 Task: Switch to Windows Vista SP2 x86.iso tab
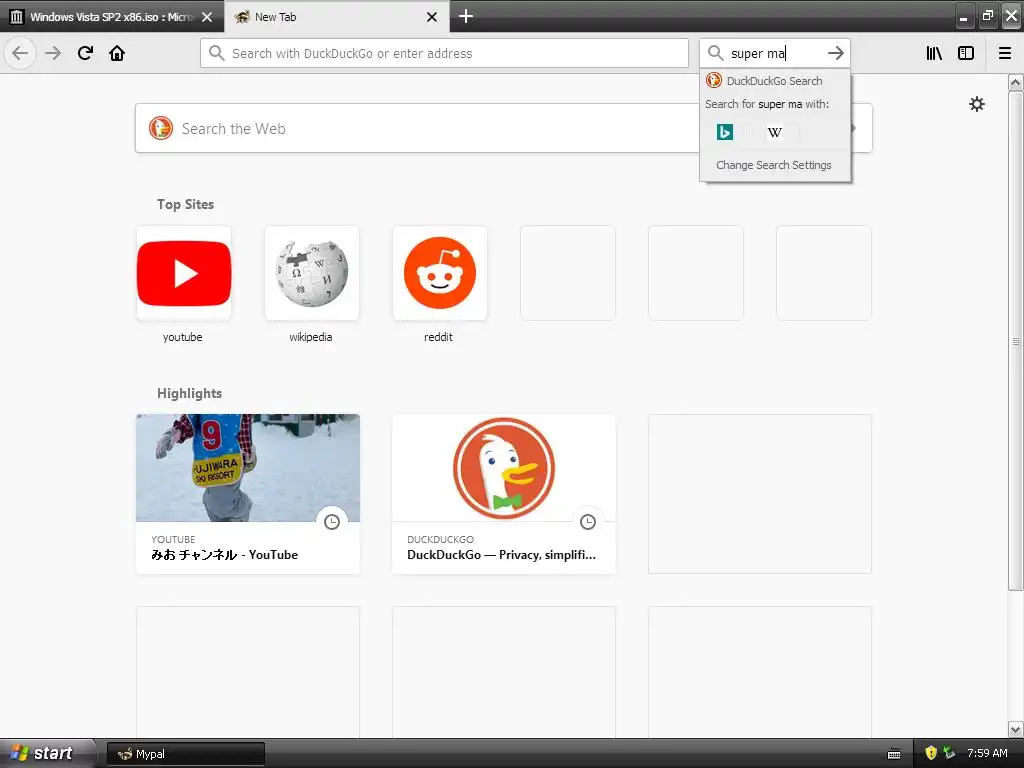click(x=112, y=17)
